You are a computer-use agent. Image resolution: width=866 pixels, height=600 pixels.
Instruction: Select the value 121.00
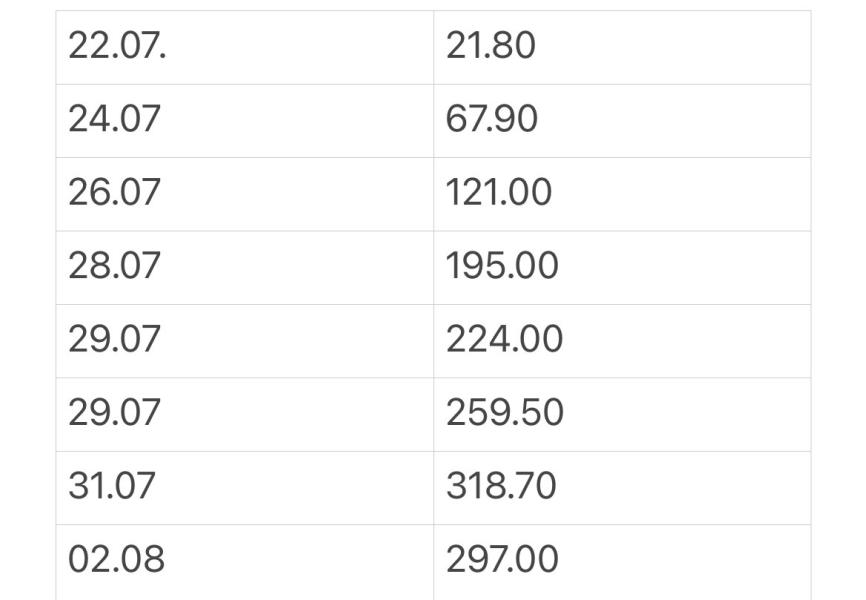pos(499,192)
